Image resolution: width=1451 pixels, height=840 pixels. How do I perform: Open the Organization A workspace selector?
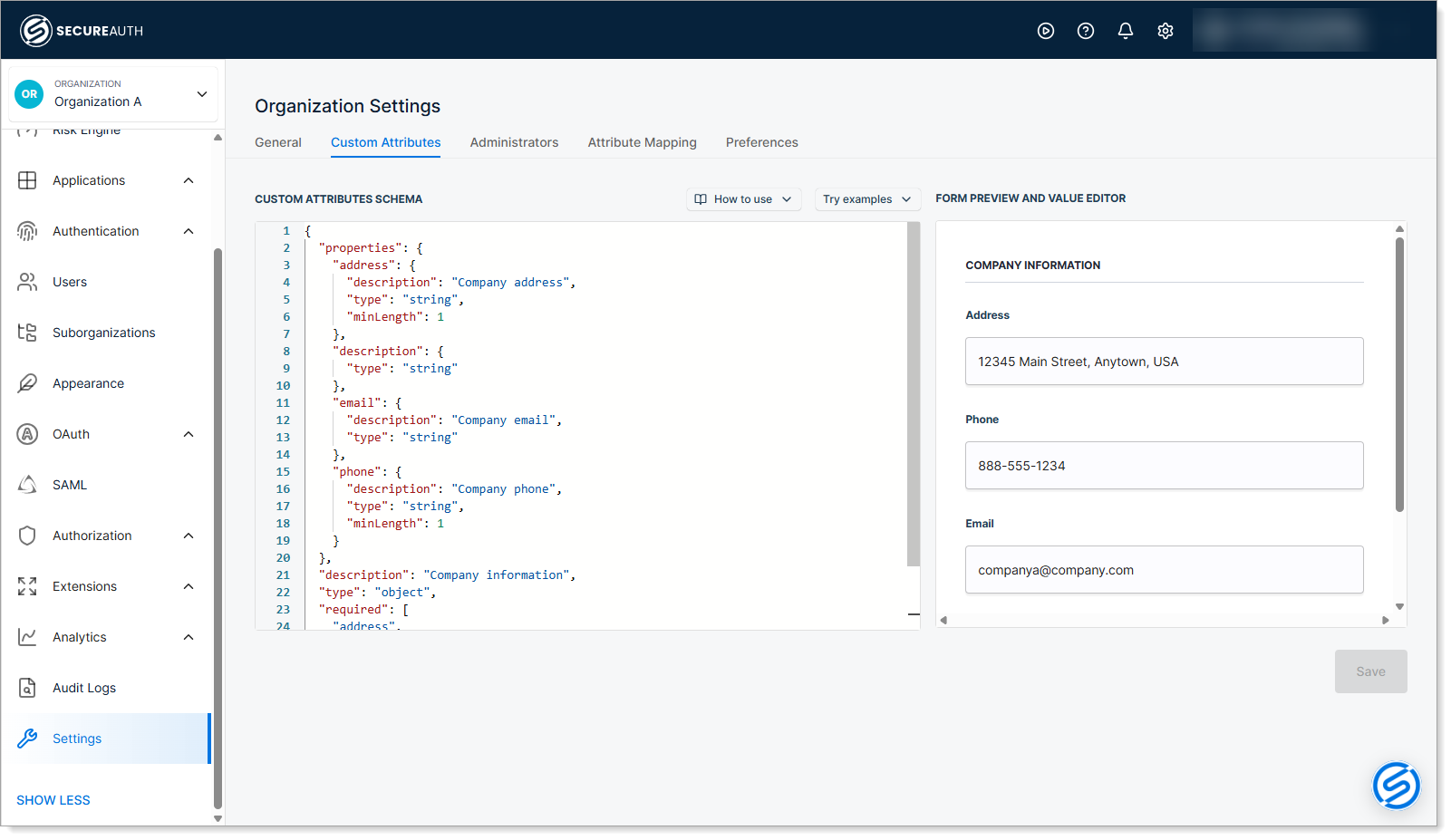113,93
